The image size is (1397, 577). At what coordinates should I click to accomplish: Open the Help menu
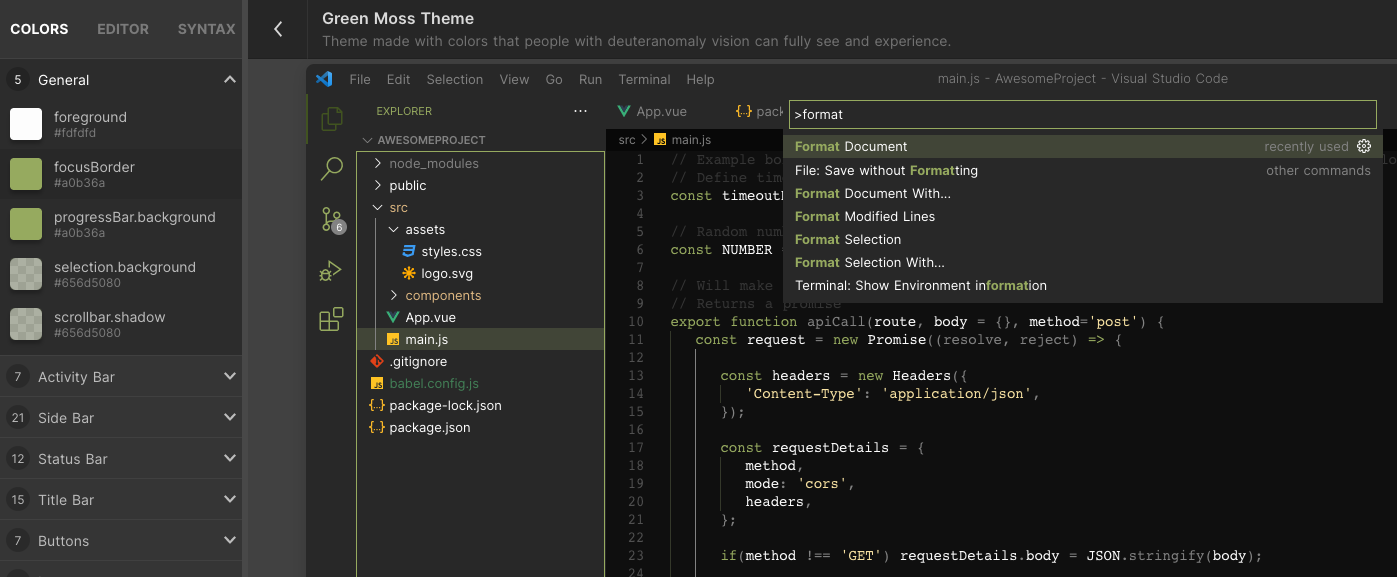[x=700, y=79]
